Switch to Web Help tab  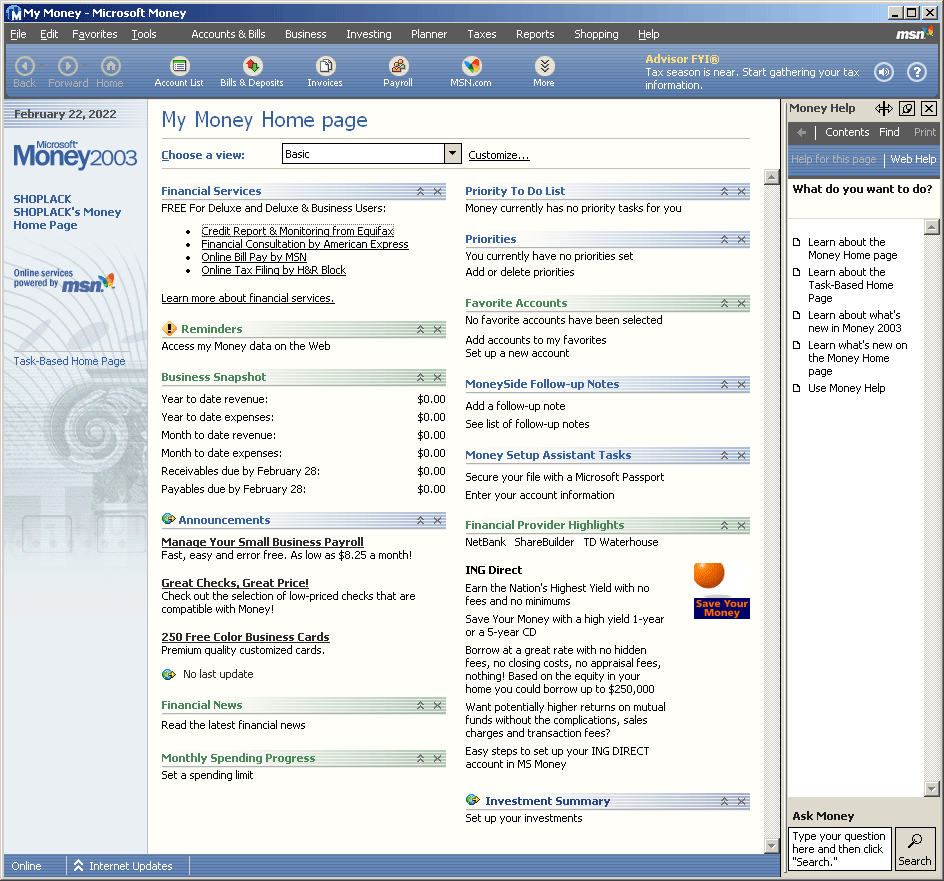click(913, 159)
